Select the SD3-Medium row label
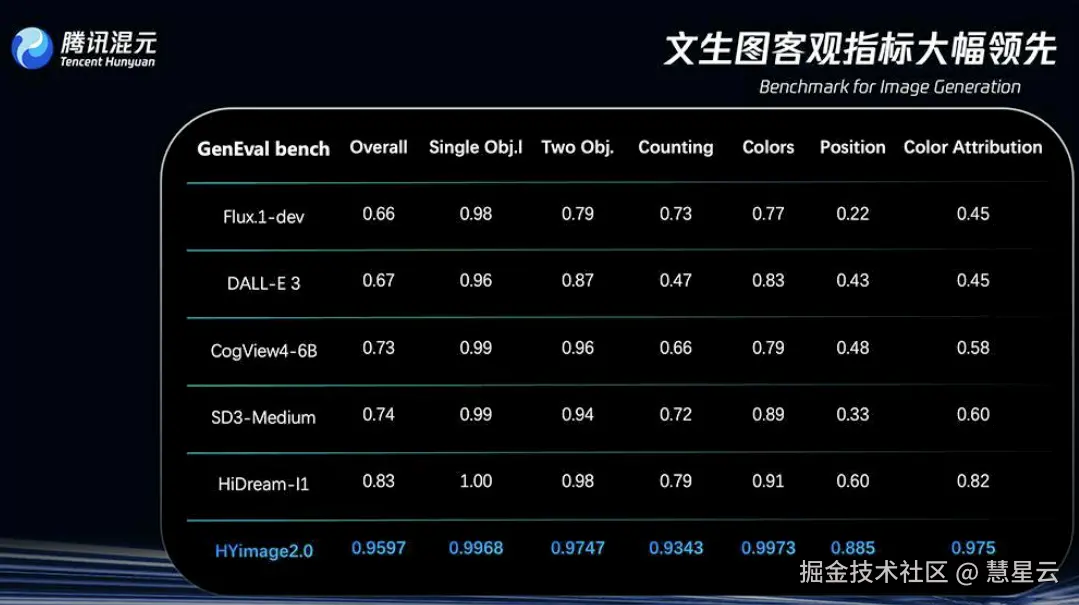 coord(264,418)
